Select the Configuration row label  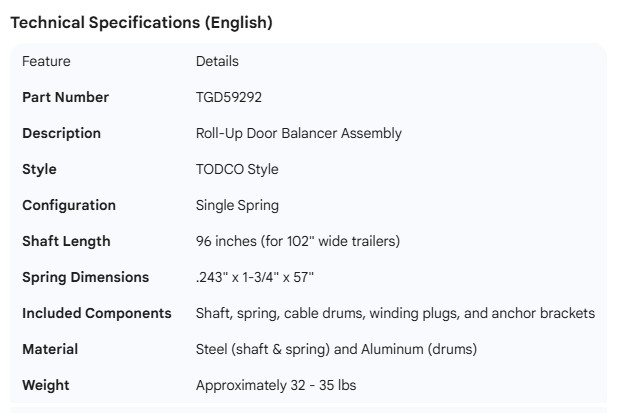click(69, 205)
